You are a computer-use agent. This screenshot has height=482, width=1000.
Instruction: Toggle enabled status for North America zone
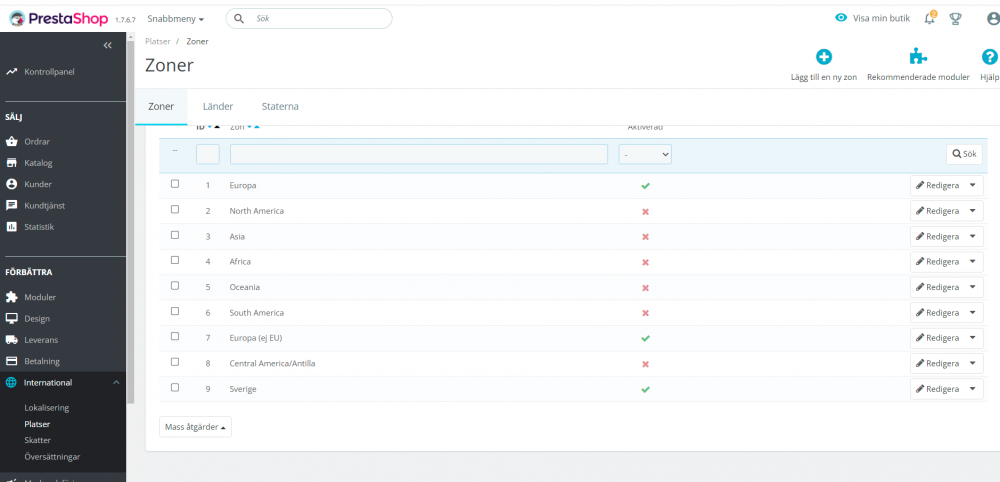[645, 211]
